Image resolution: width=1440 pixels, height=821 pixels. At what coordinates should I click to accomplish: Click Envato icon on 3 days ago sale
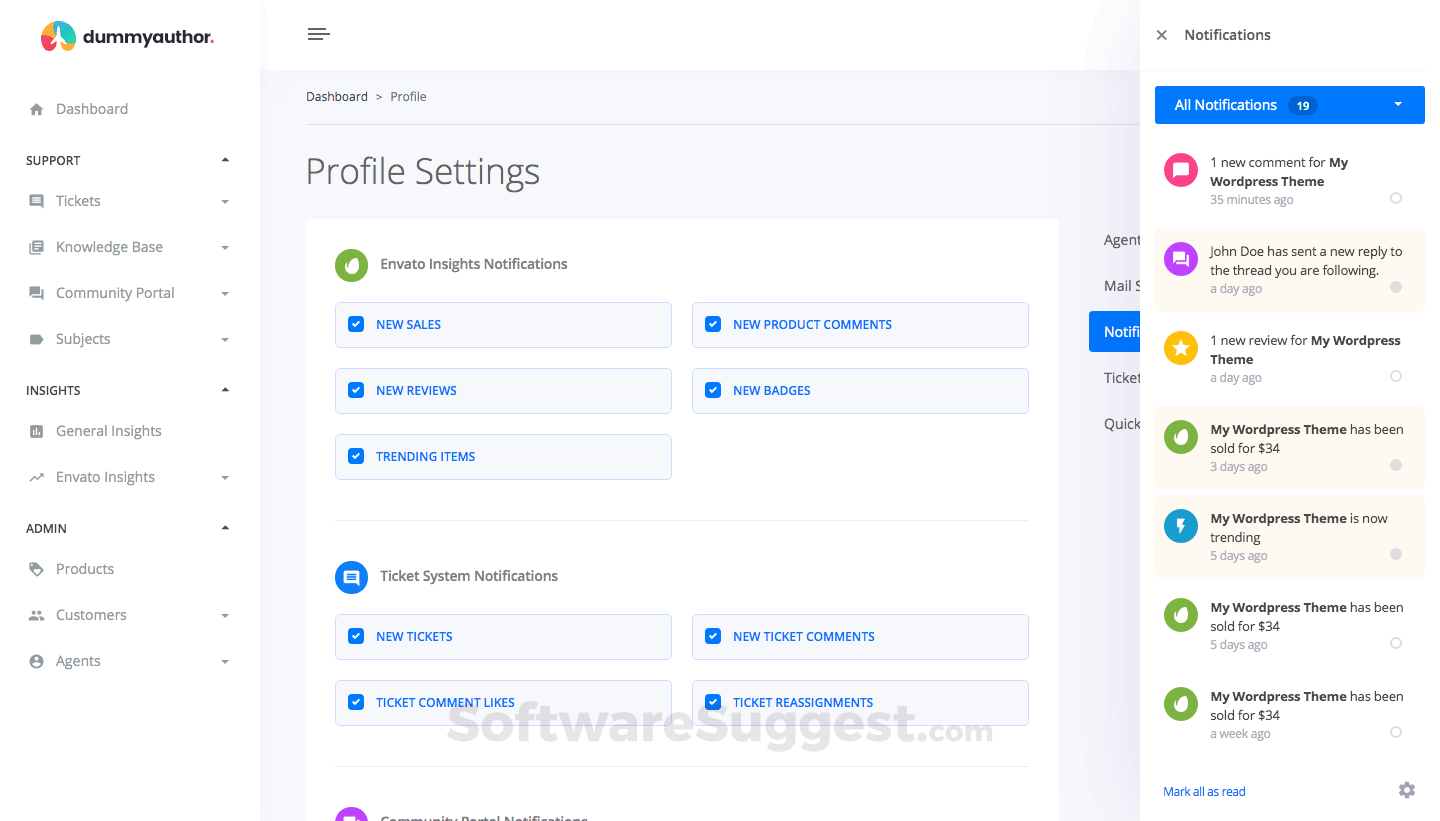pos(1181,437)
